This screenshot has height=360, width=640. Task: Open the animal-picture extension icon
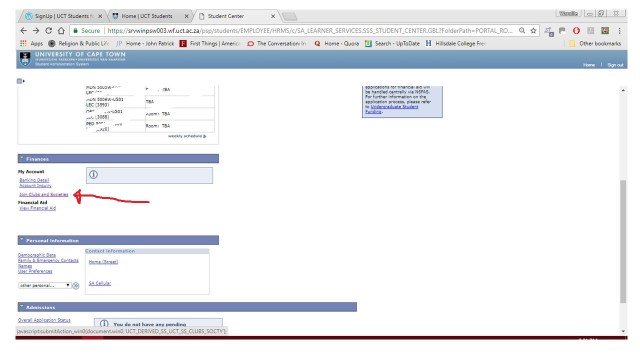[605, 31]
